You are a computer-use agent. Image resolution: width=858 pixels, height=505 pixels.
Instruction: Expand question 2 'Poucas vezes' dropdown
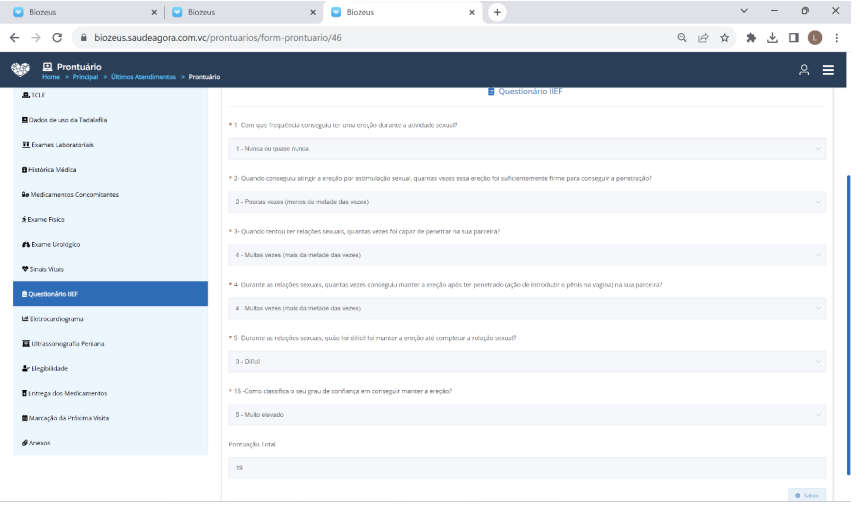click(526, 201)
